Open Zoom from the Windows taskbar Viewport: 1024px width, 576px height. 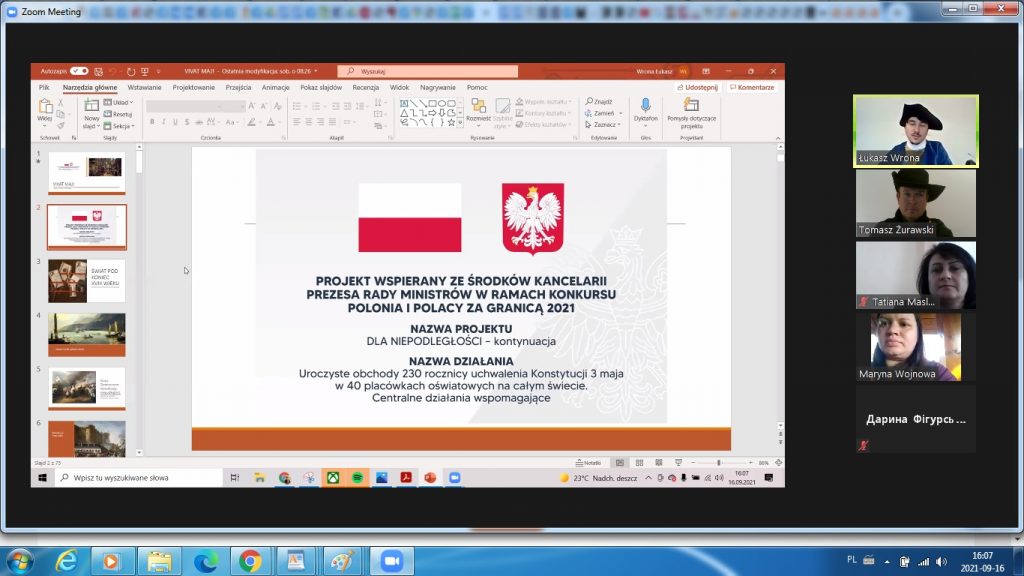pyautogui.click(x=391, y=561)
